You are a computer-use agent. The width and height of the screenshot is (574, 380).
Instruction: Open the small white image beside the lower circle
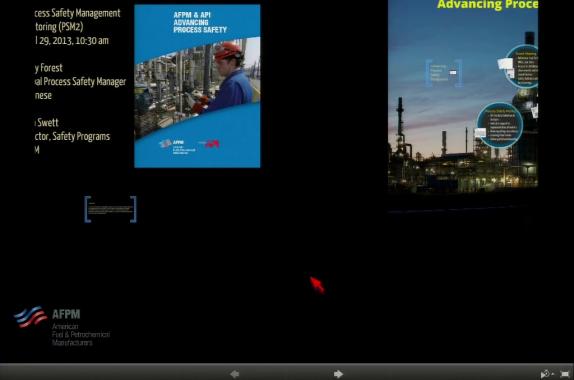click(x=480, y=132)
